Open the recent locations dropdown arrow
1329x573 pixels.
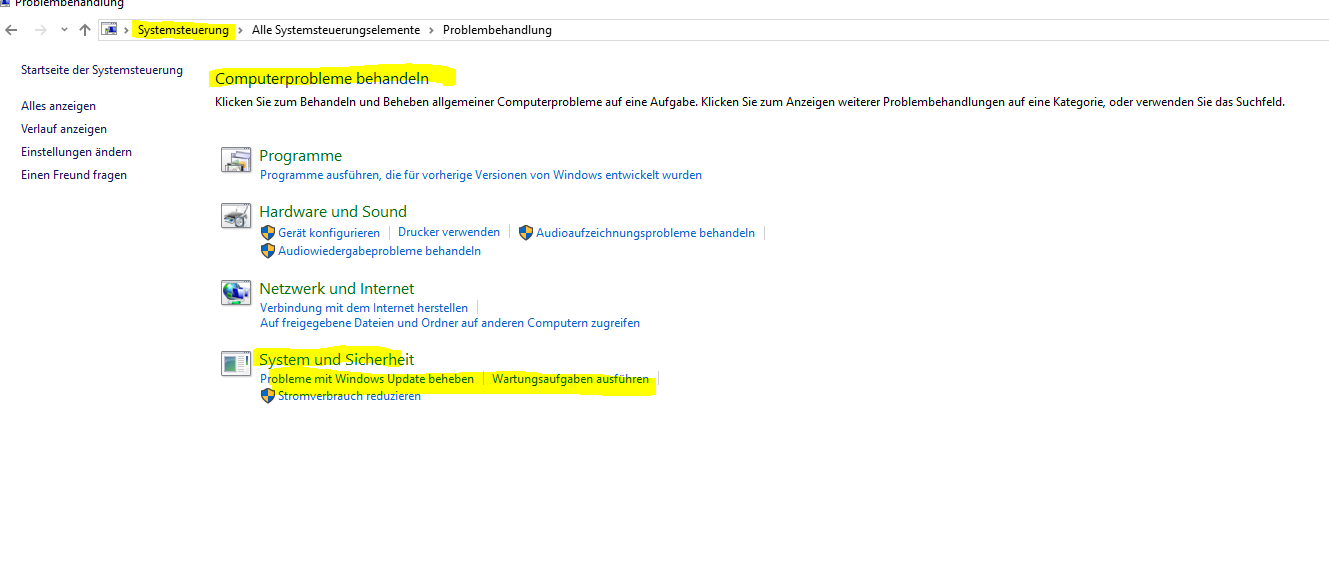coord(64,30)
